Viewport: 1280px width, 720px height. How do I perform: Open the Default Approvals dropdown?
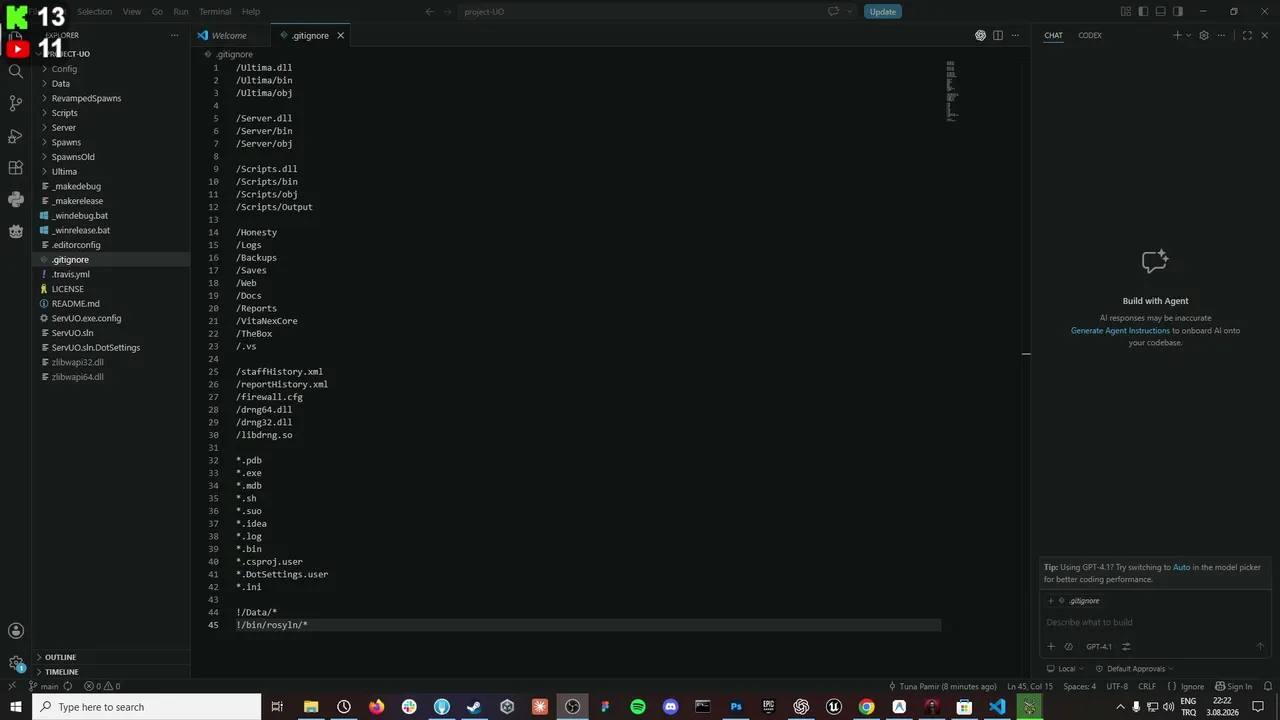[x=1135, y=669]
